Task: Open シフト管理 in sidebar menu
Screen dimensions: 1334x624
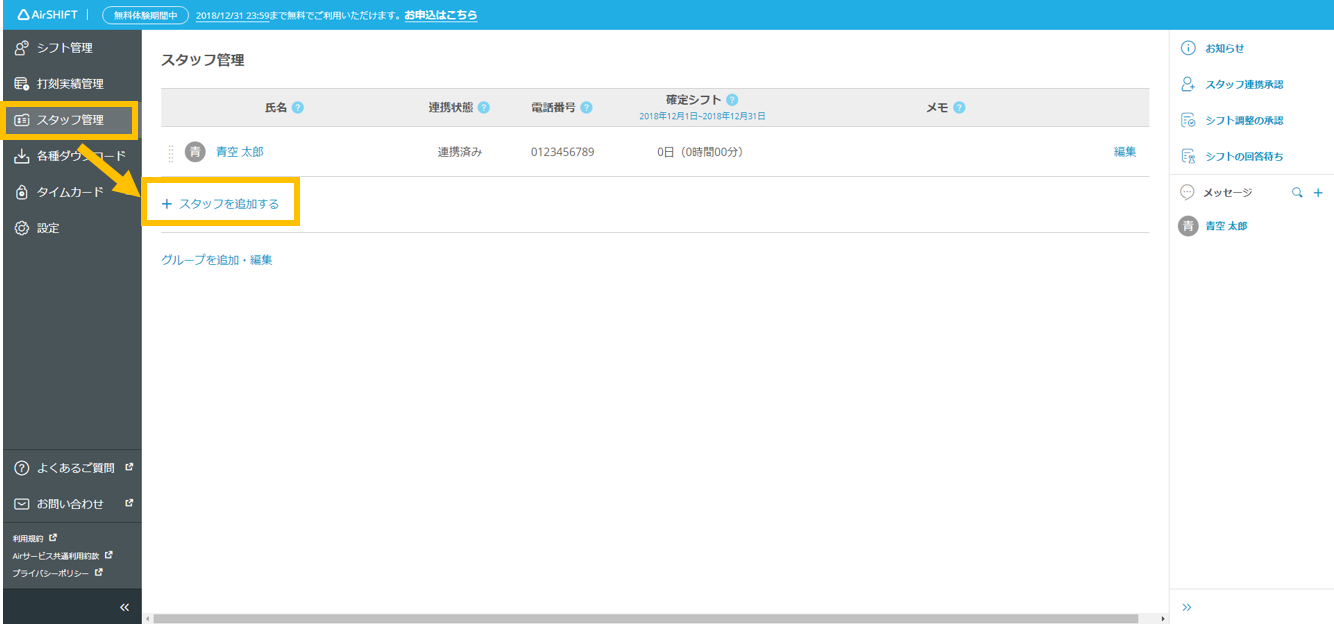Action: (64, 48)
